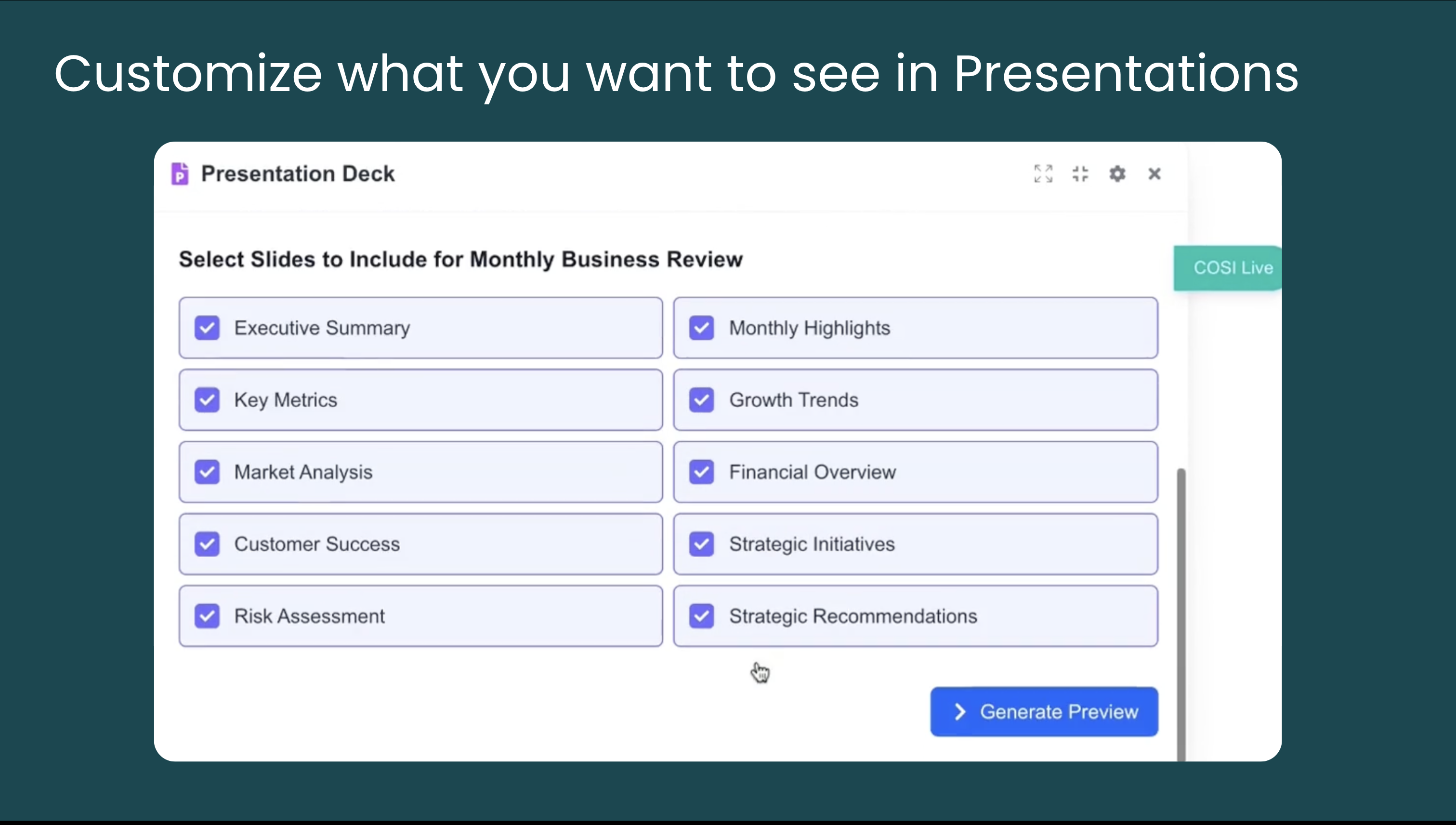Uncheck Strategic Initiatives checkbox
Viewport: 1456px width, 825px height.
pos(701,544)
